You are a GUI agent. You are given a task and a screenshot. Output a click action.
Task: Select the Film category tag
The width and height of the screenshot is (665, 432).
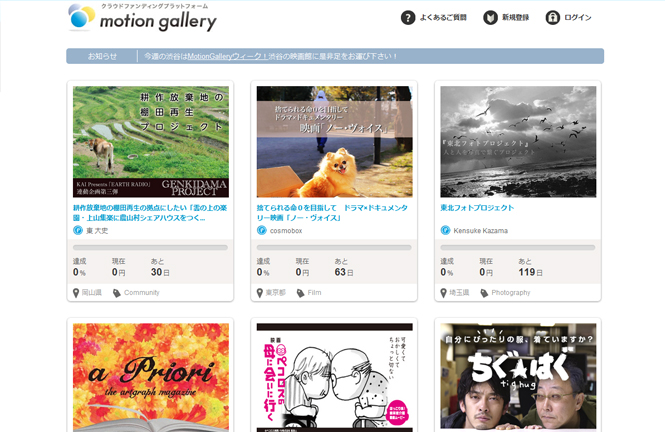(x=314, y=293)
